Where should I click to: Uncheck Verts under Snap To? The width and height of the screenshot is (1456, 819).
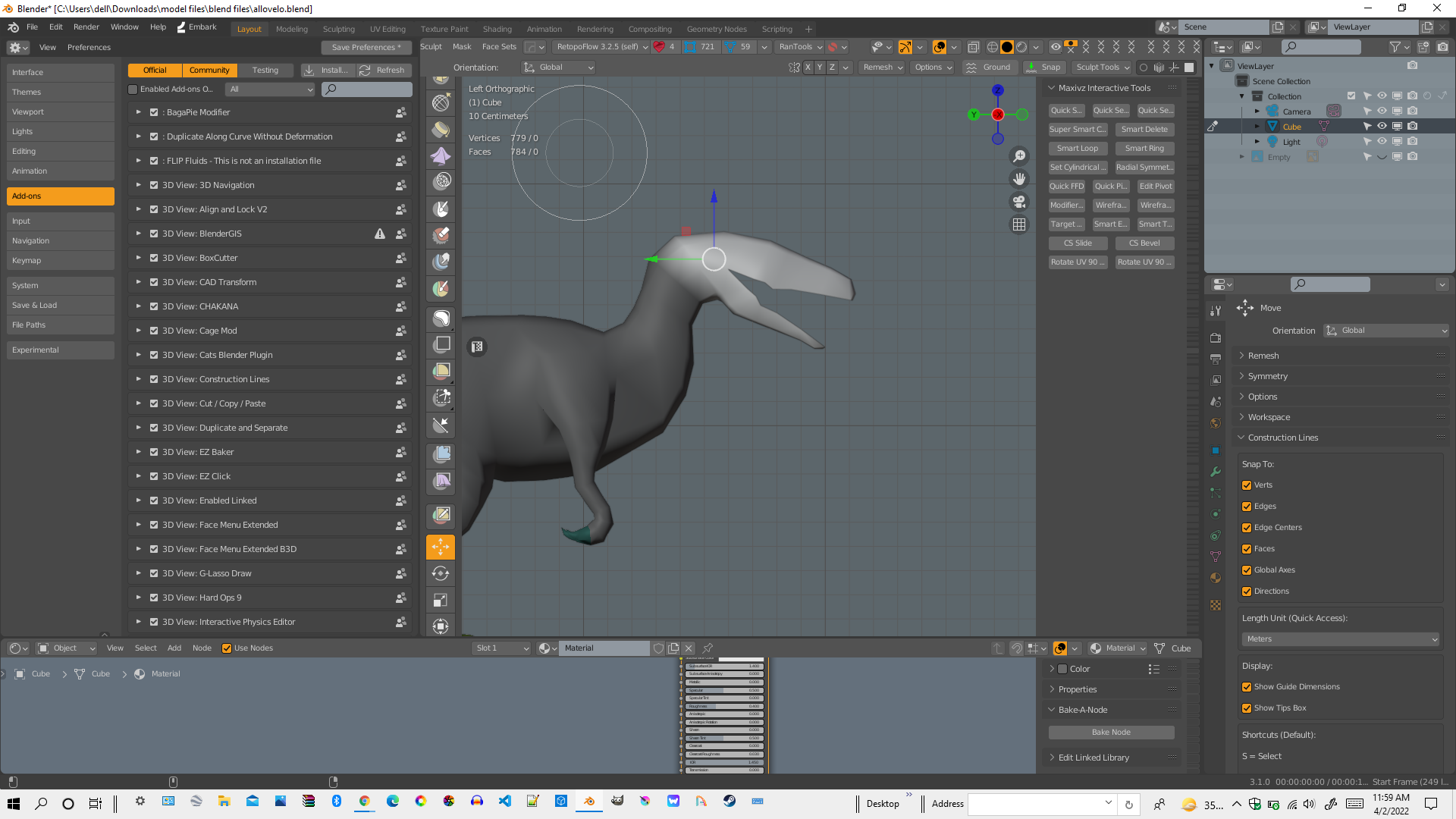tap(1247, 485)
